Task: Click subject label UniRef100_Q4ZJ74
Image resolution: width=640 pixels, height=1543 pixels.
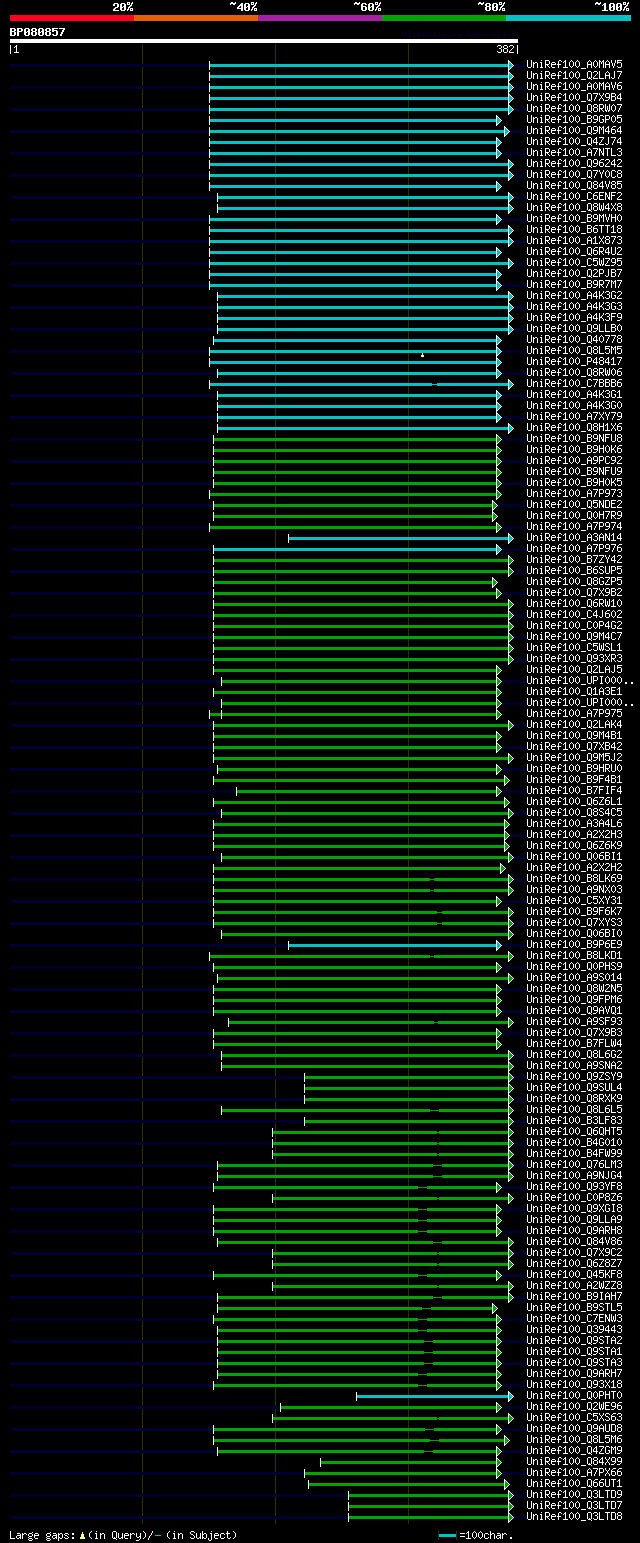Action: 574,141
